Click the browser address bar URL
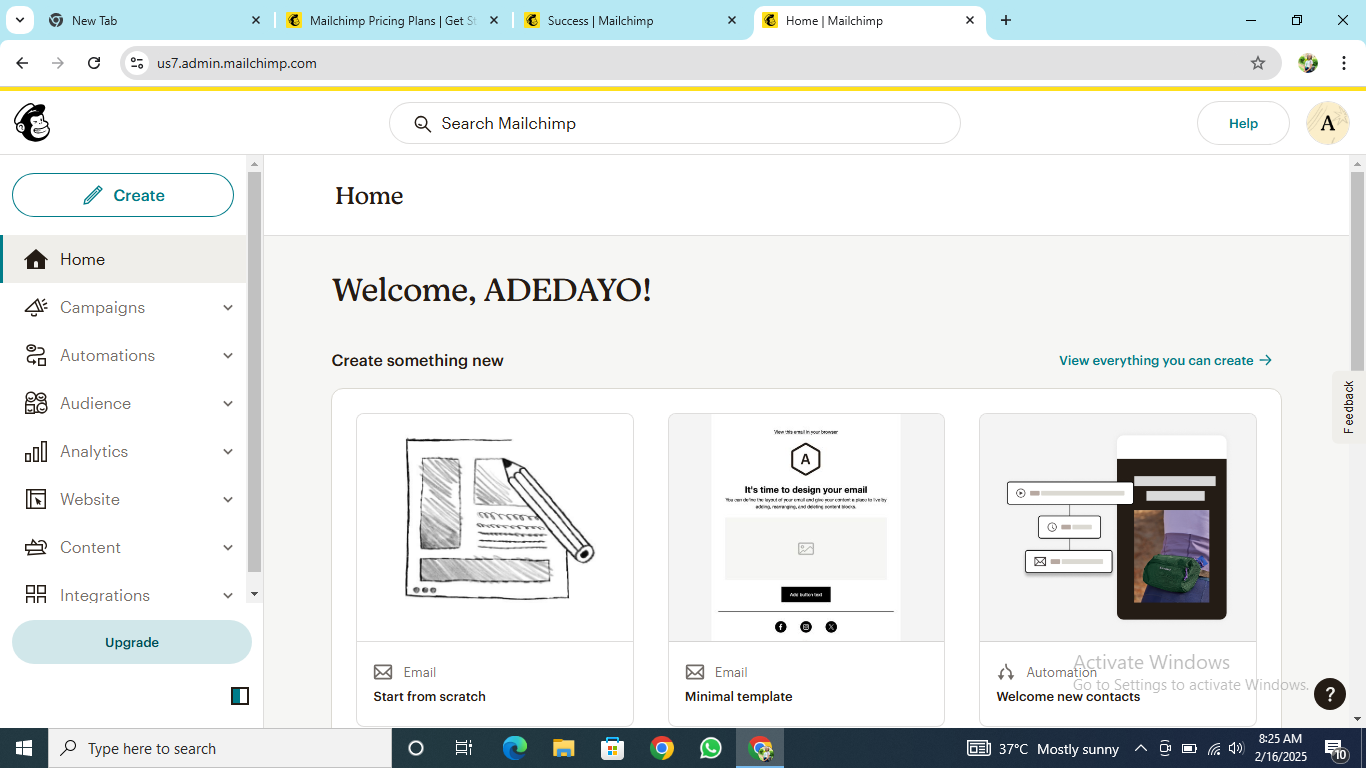1366x768 pixels. (x=237, y=63)
